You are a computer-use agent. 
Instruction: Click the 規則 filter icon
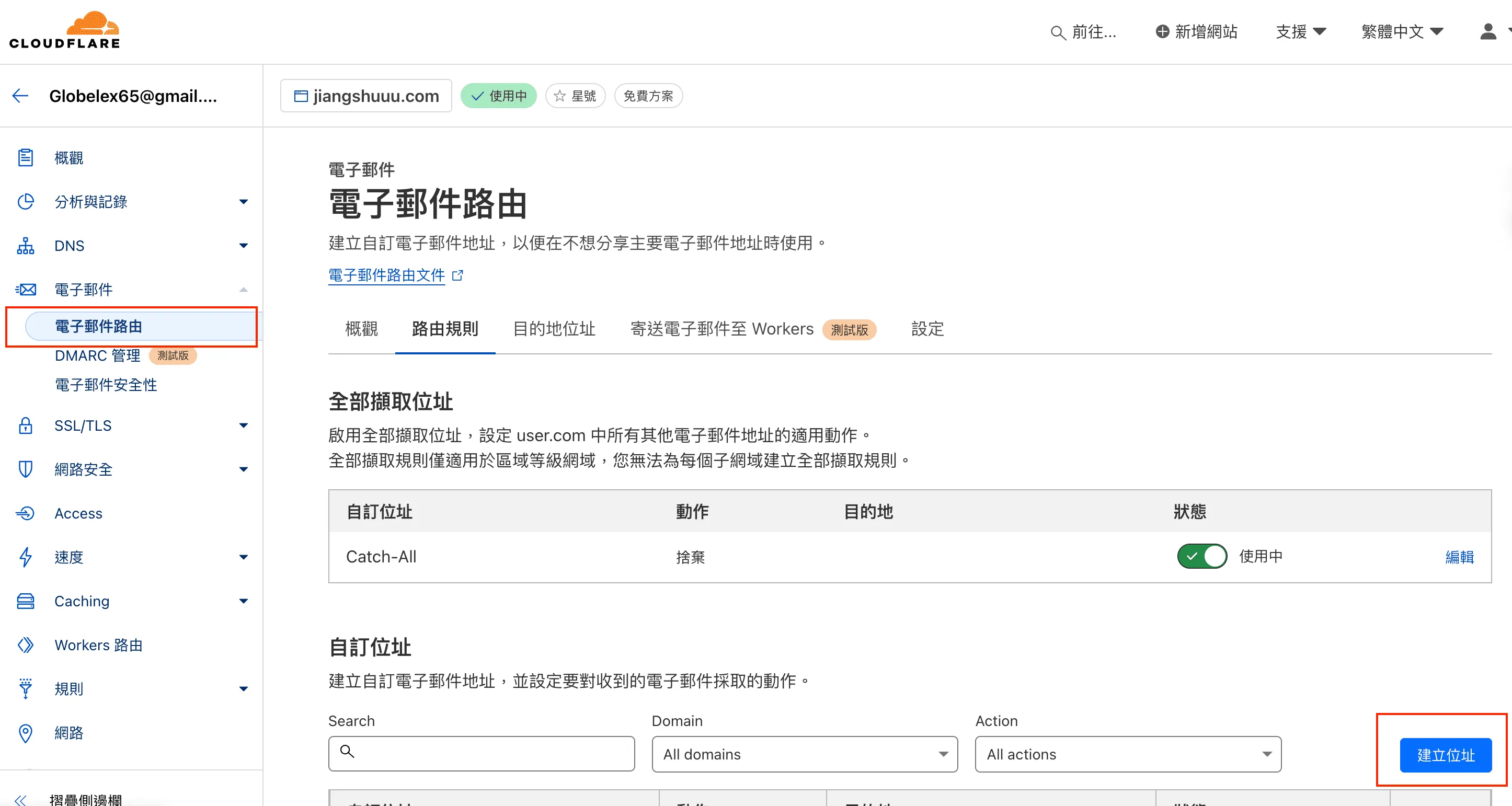tap(25, 689)
